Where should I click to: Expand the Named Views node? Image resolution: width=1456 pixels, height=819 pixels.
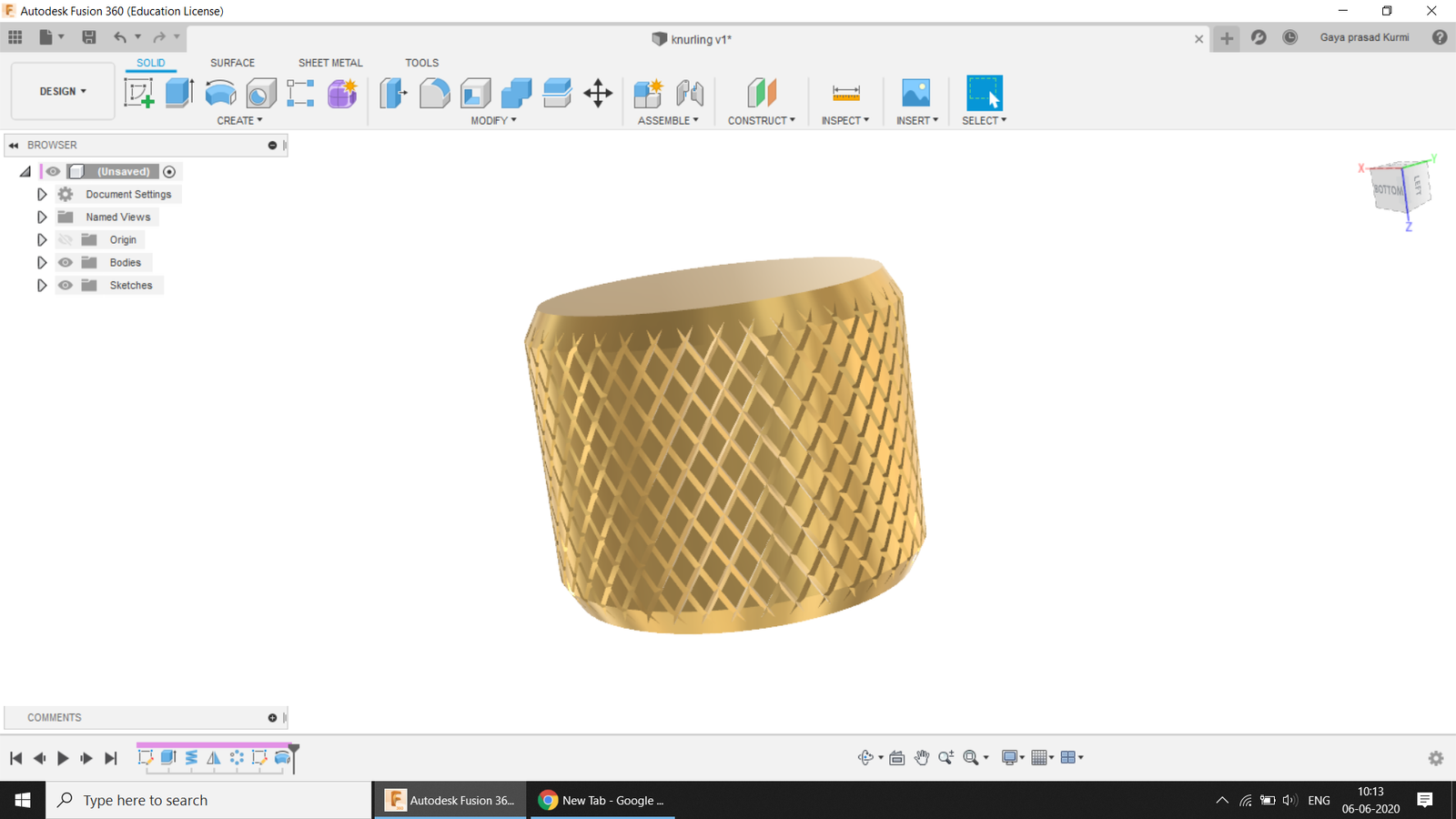(x=42, y=217)
